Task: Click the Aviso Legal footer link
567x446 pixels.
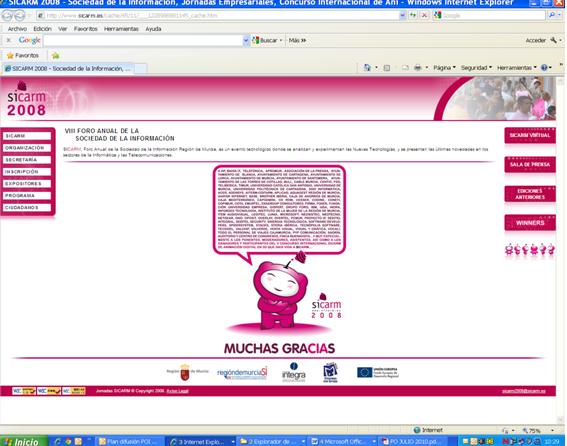Action: [x=177, y=391]
